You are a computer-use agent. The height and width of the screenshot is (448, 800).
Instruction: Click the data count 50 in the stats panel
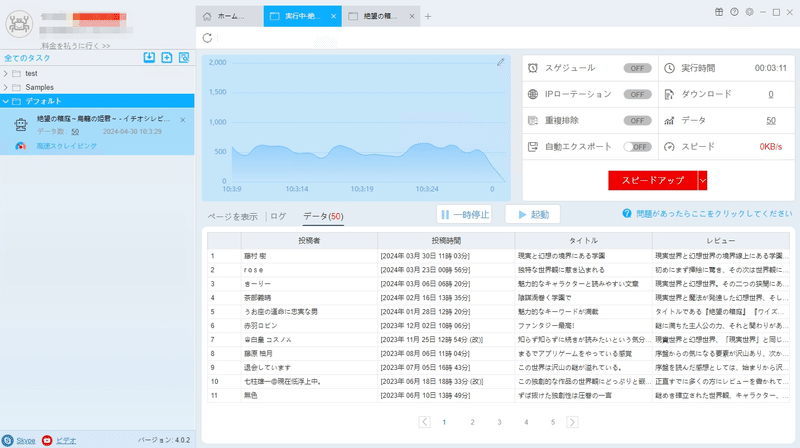click(771, 120)
